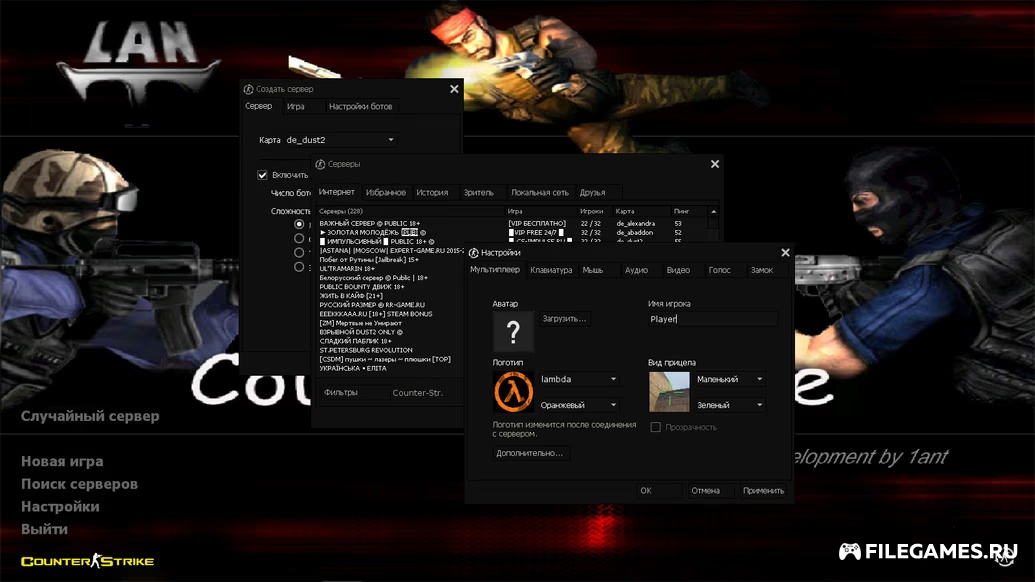Sort servers by the Игроки column header
This screenshot has width=1035, height=582.
(x=595, y=211)
